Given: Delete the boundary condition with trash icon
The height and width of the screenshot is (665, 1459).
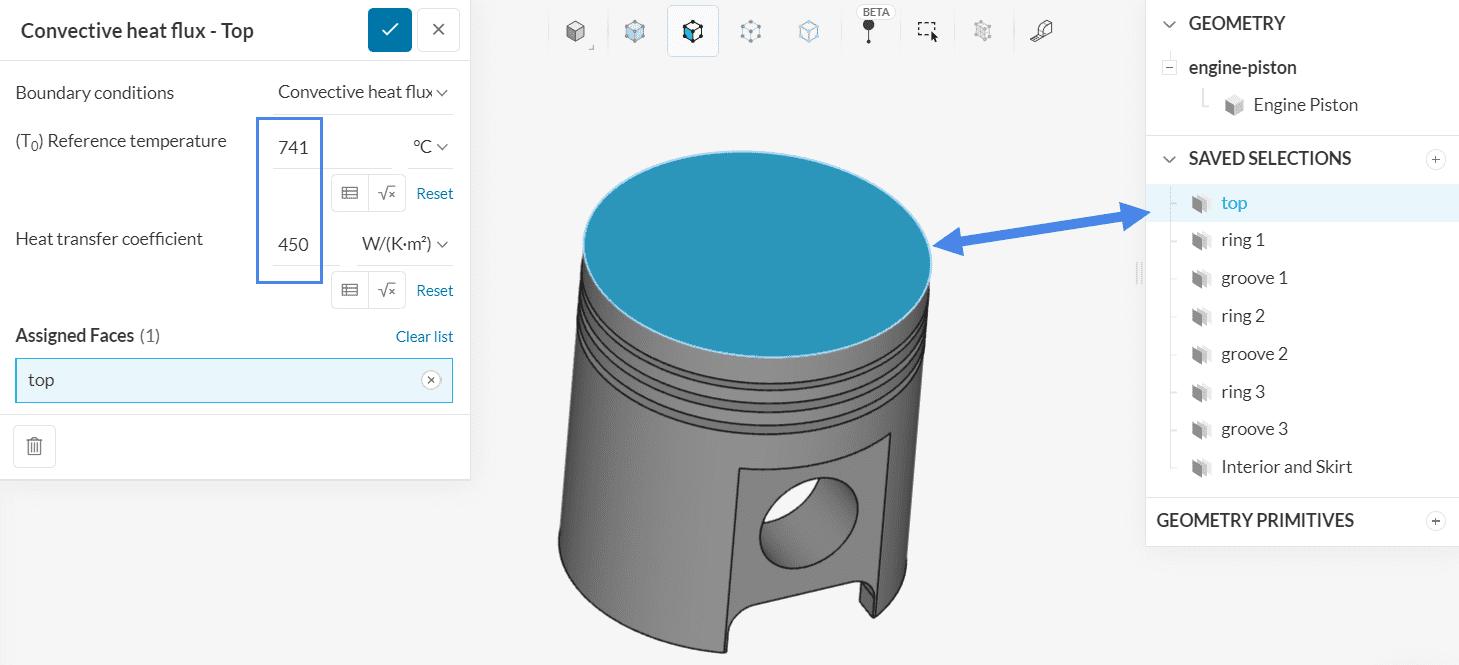Looking at the screenshot, I should (34, 447).
